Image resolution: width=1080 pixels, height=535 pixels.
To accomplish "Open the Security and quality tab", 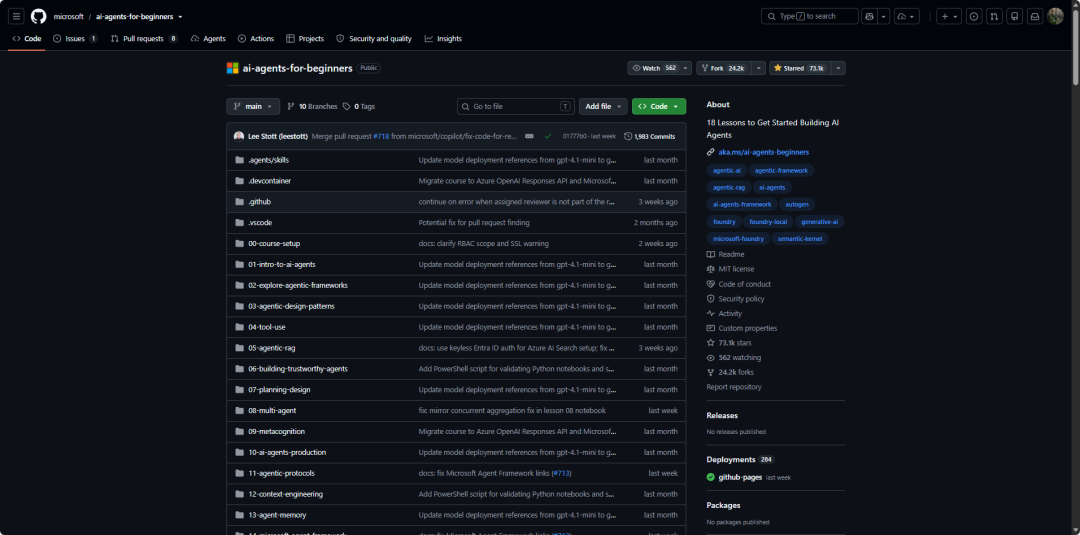I will point(374,39).
